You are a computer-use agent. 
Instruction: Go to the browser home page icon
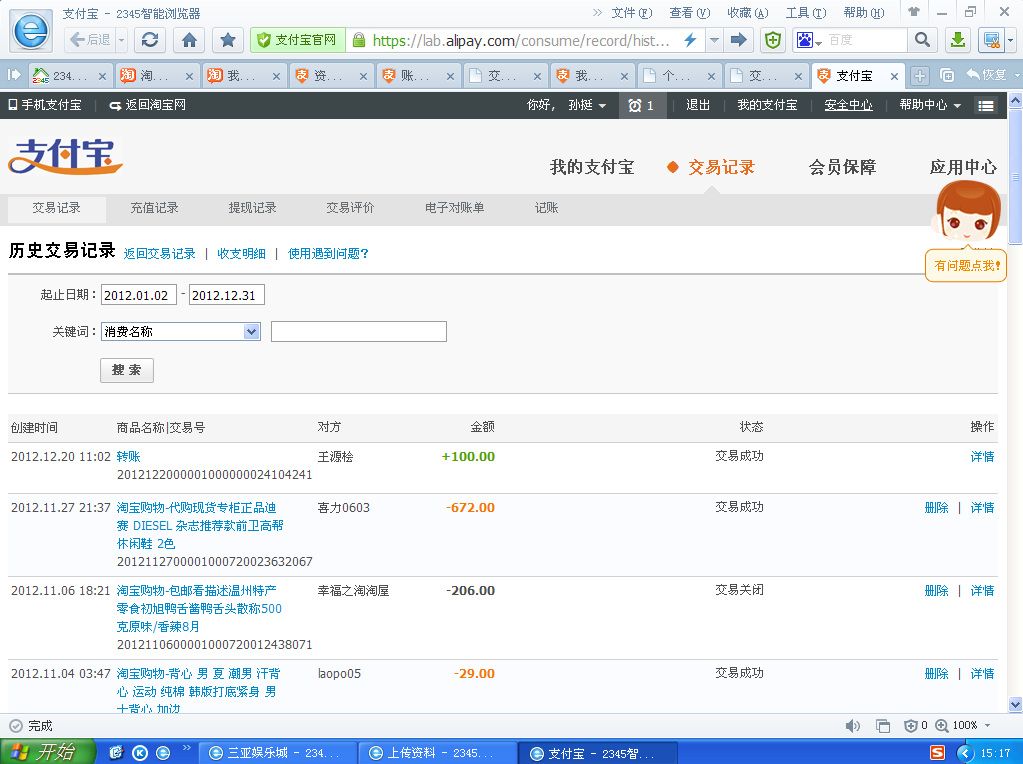tap(189, 40)
